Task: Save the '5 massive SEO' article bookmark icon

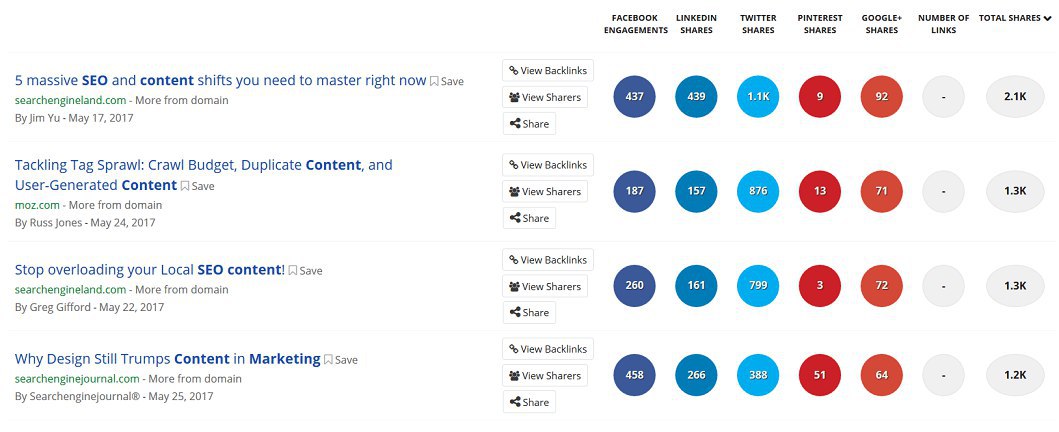Action: point(435,81)
